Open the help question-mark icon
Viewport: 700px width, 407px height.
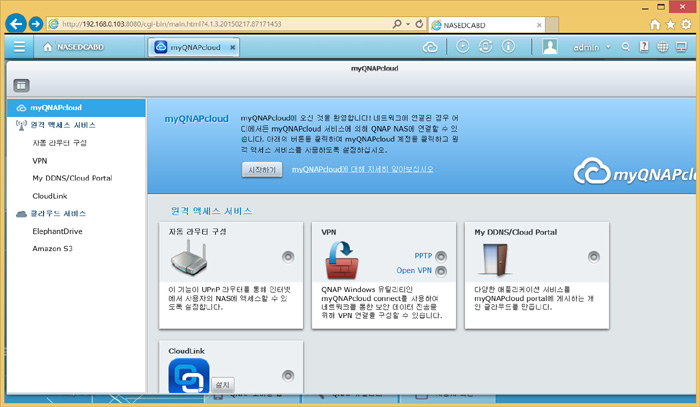[644, 46]
